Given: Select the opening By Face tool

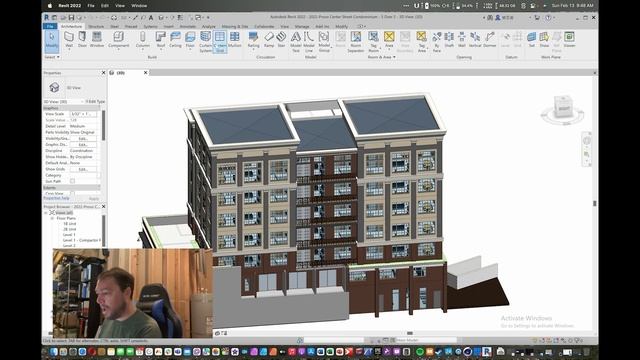Looking at the screenshot, I should click(x=437, y=42).
